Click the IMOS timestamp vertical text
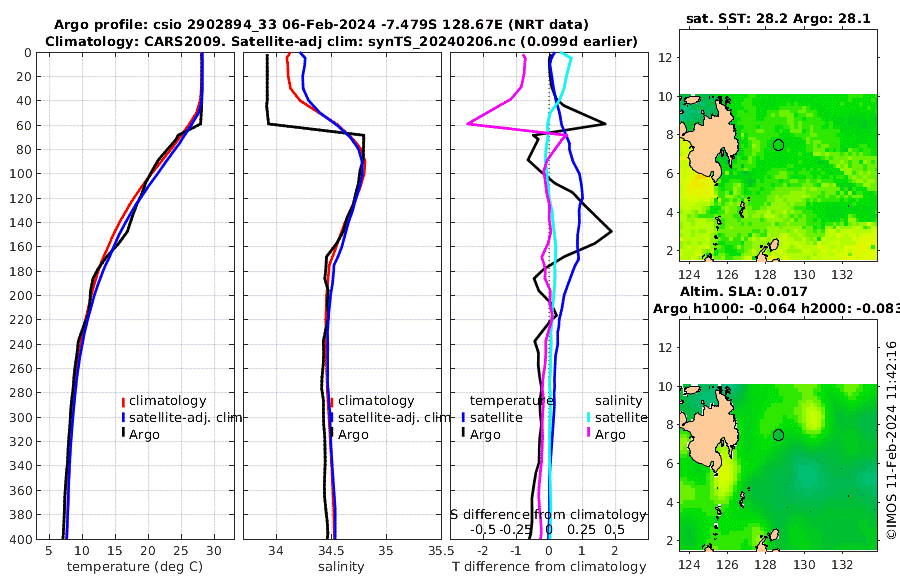Screen dimensions: 900x580 pos(891,440)
